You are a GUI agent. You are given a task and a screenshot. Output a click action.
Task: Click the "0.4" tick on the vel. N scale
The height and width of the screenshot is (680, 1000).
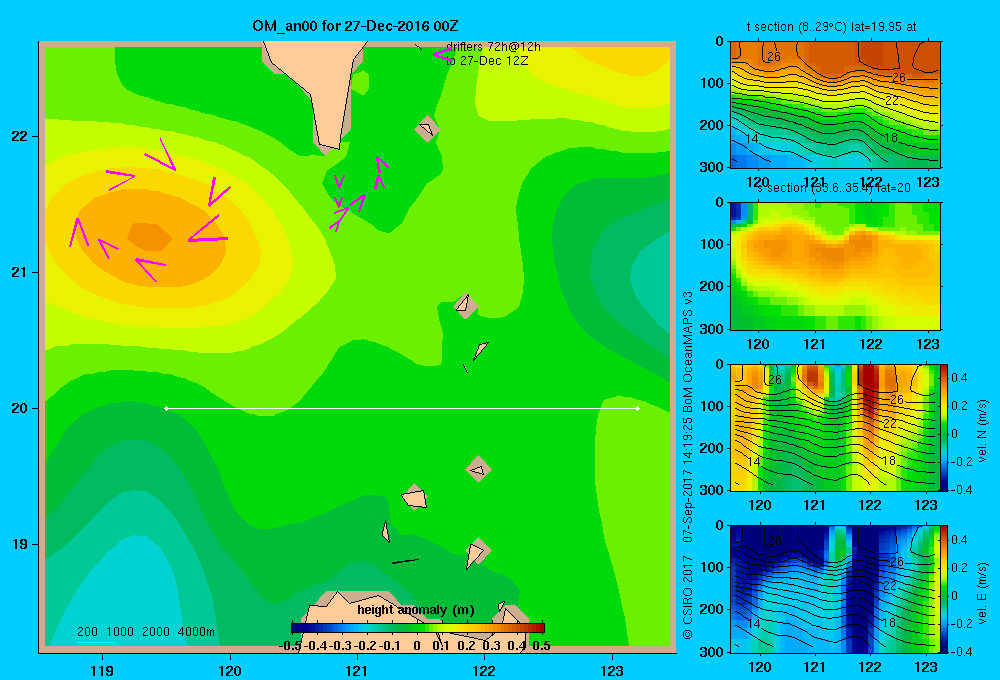pos(959,378)
